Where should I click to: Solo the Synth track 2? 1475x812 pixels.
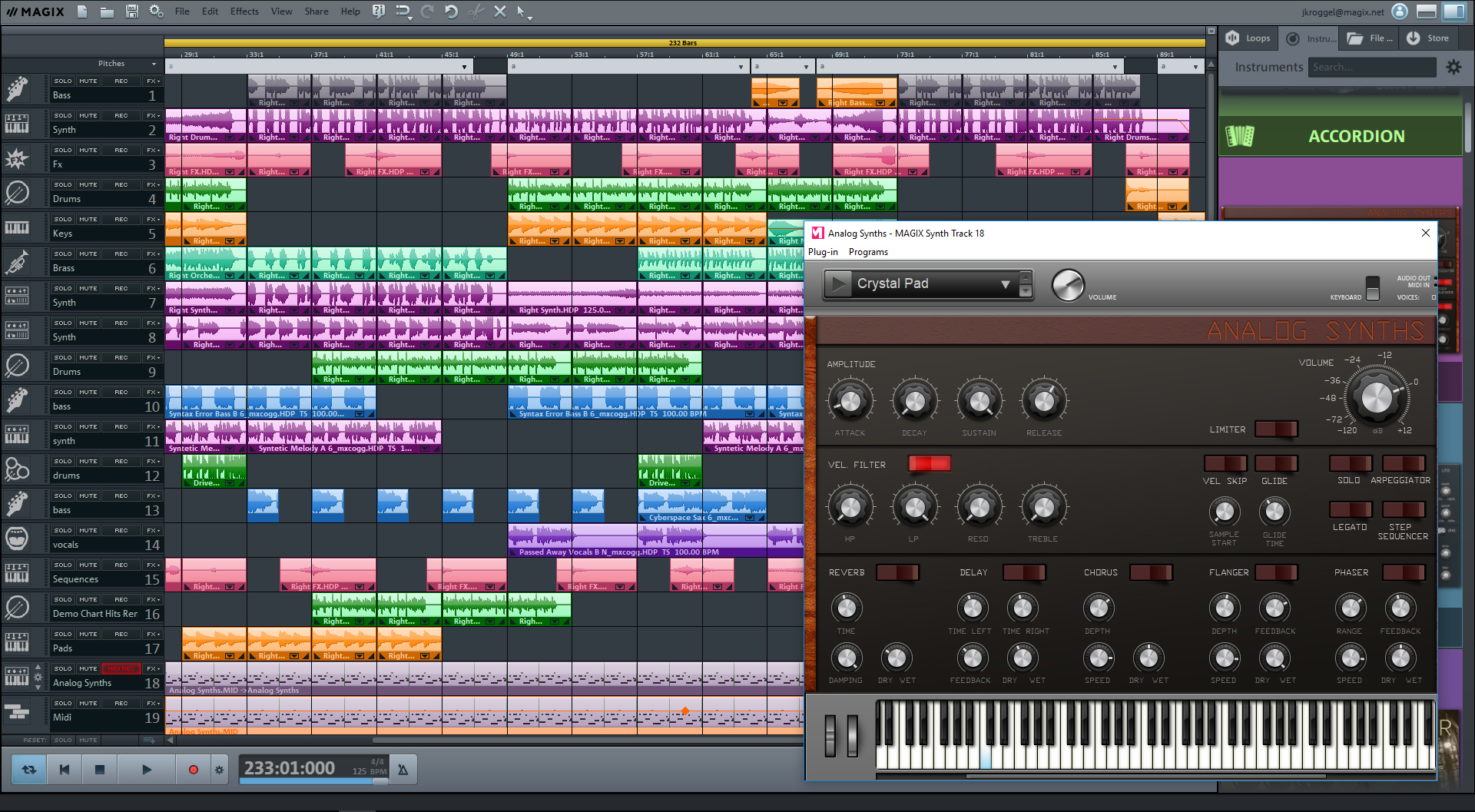(62, 115)
